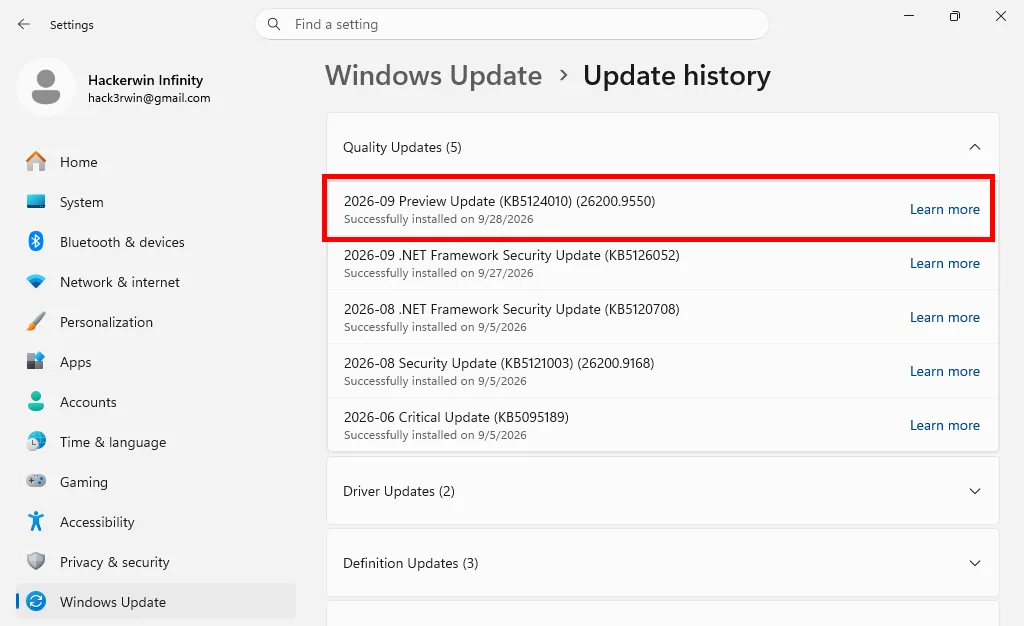Screen dimensions: 1024x626
Task: Go to System settings
Action: pyautogui.click(x=156, y=202)
